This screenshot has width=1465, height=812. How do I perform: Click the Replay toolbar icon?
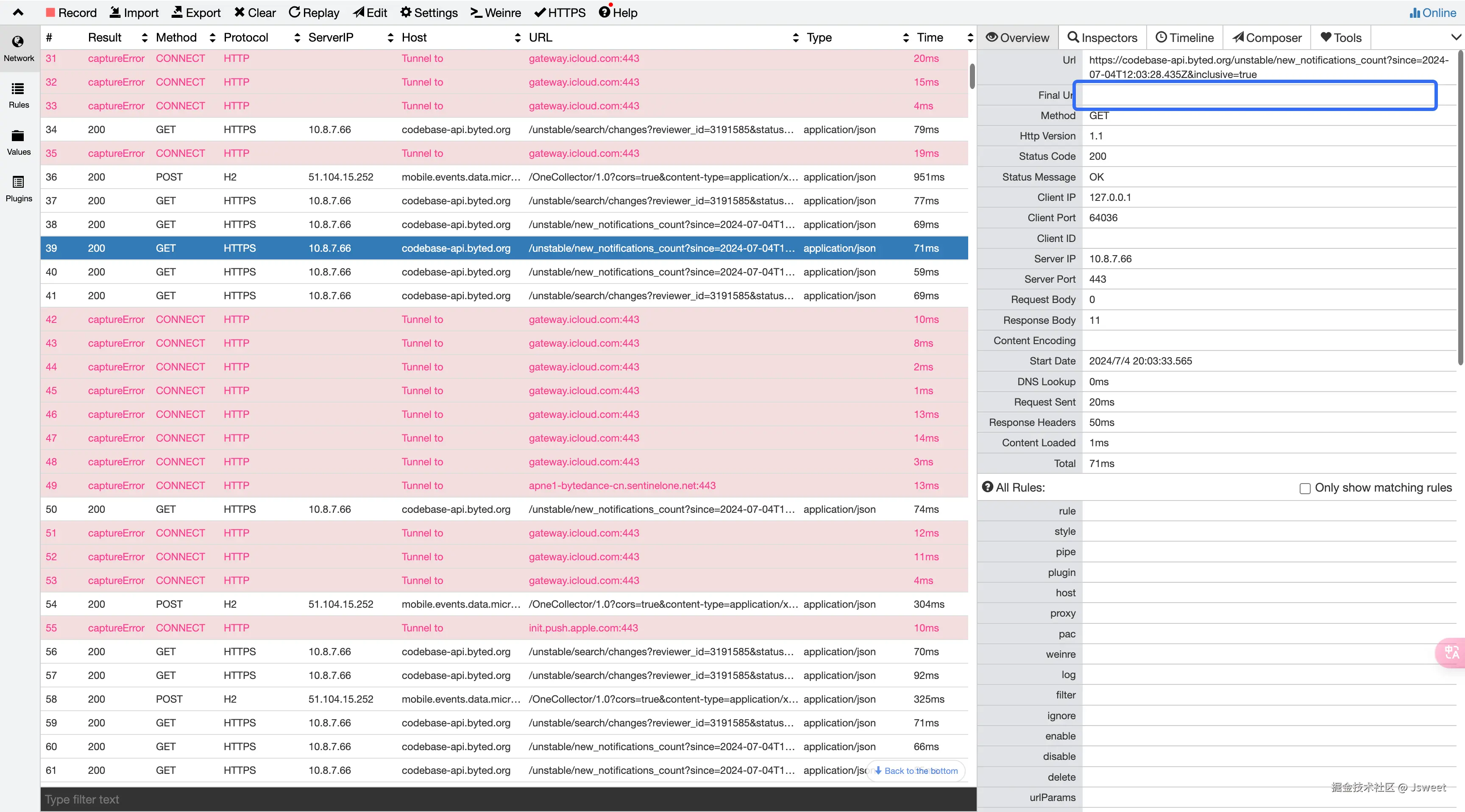(294, 13)
